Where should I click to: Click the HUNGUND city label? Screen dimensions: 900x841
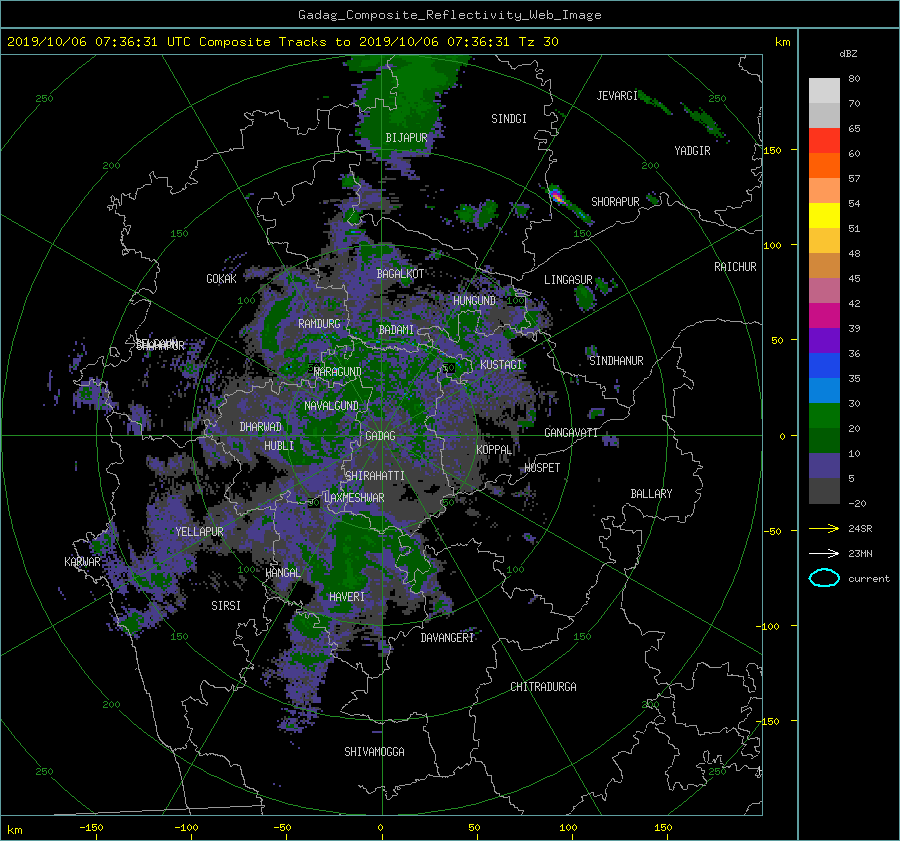[474, 301]
